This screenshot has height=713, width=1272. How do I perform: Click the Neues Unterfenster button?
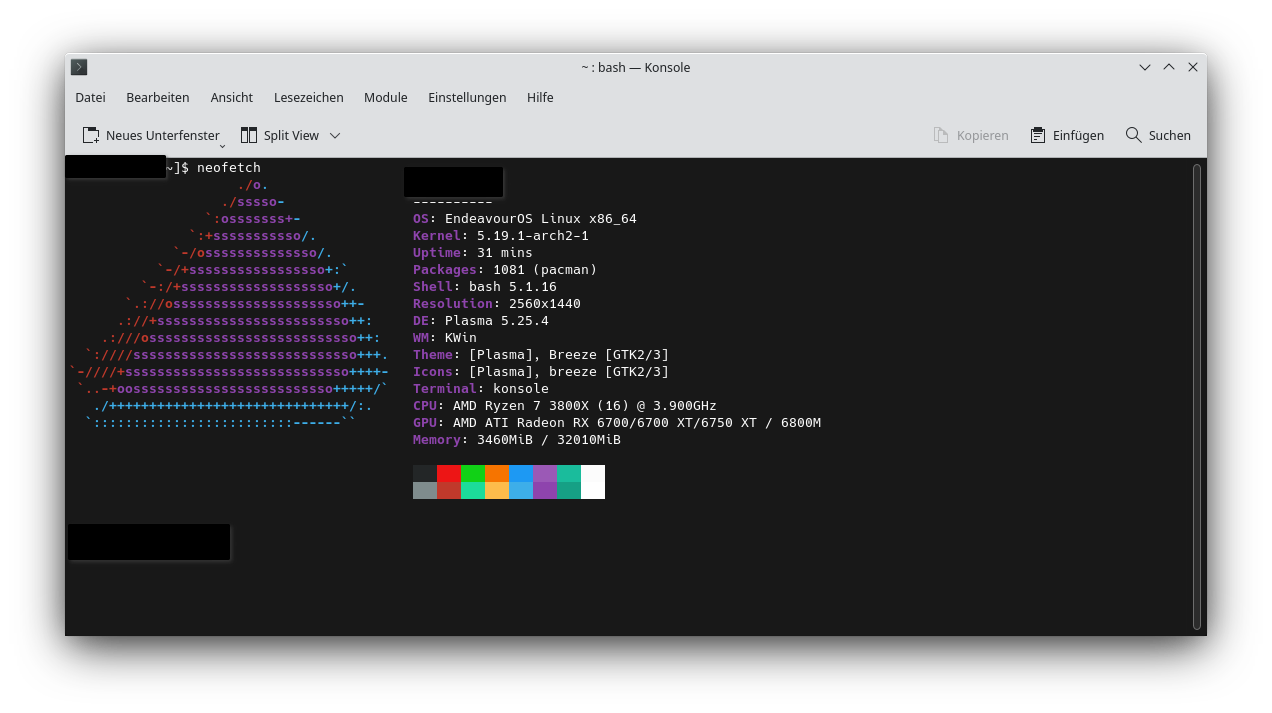point(150,135)
